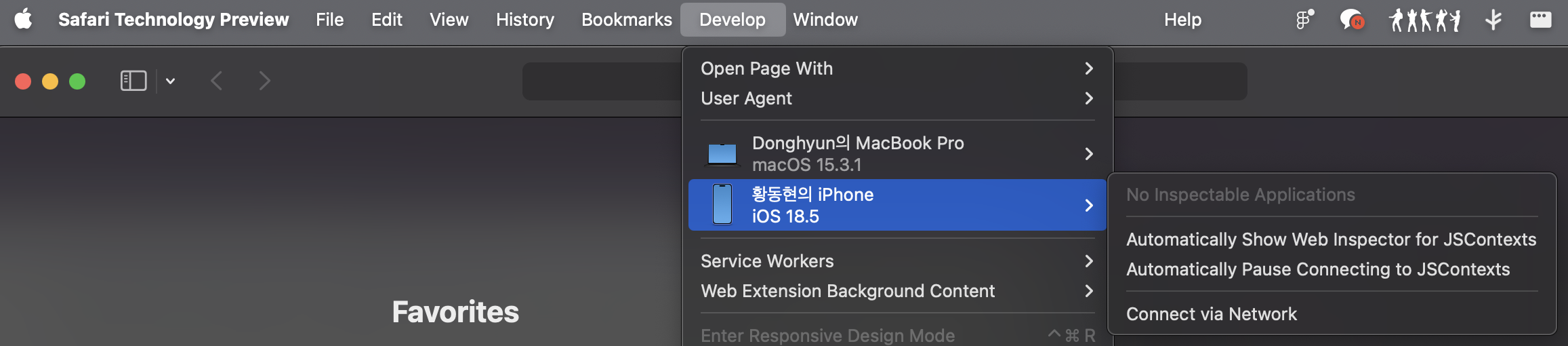Image resolution: width=1568 pixels, height=346 pixels.
Task: Open the View menu
Action: 449,20
